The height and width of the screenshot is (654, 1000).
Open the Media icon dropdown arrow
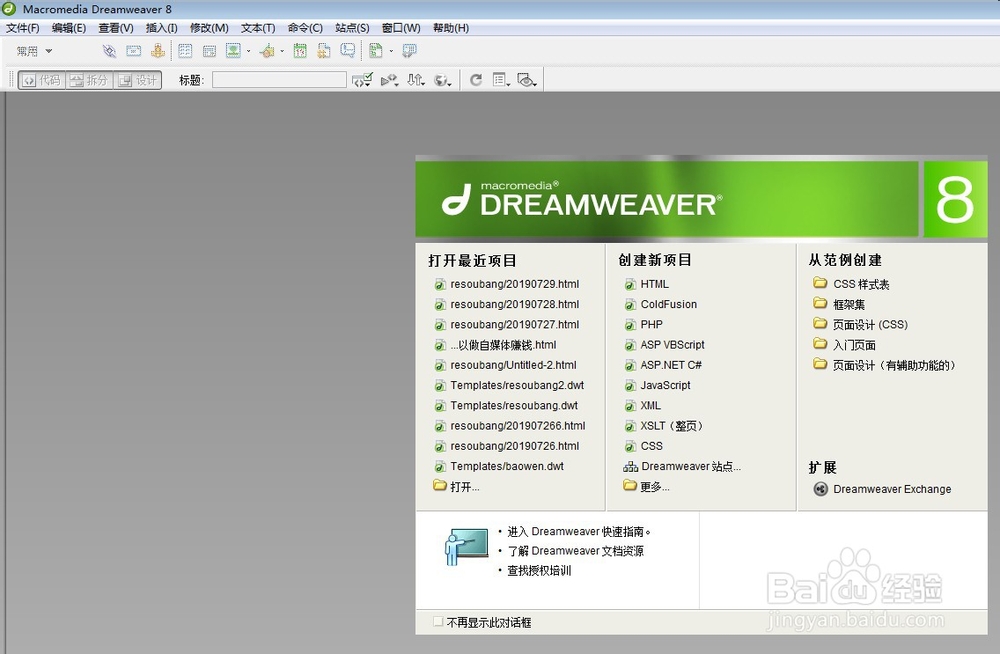tap(282, 52)
